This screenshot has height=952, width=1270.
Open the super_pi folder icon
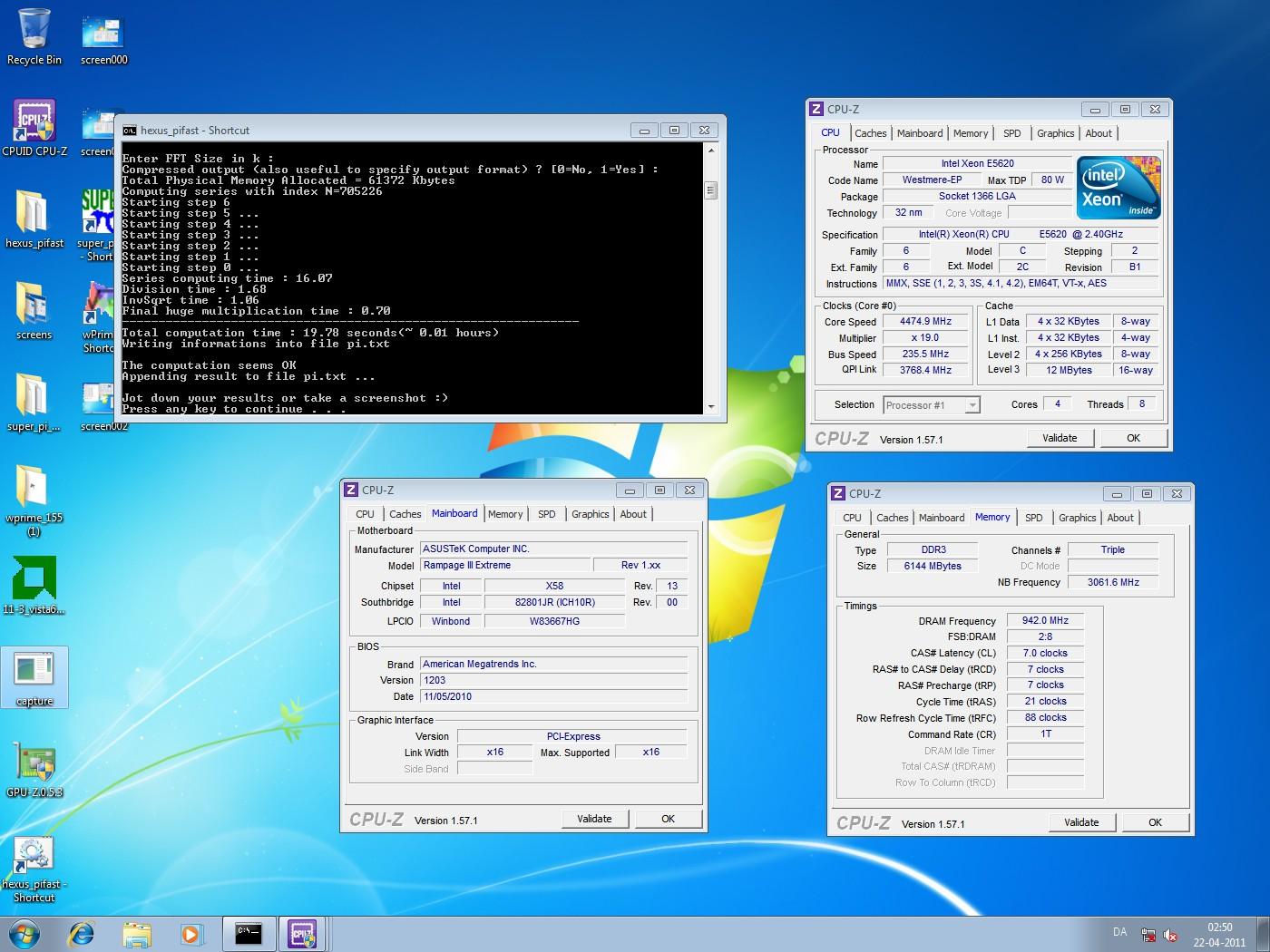pyautogui.click(x=34, y=403)
